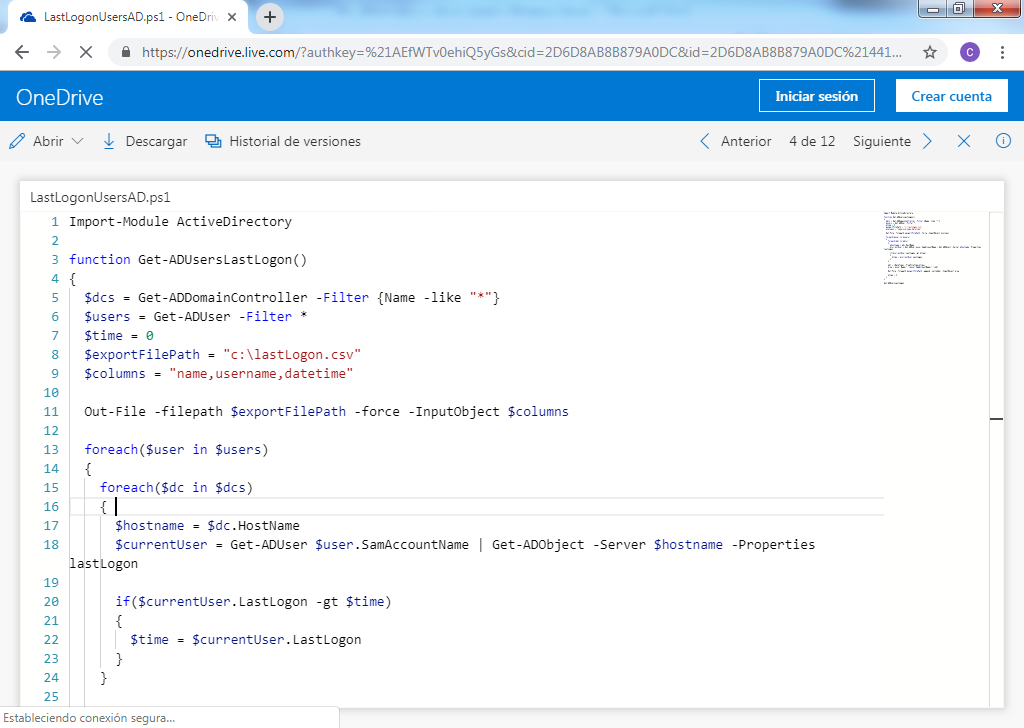The image size is (1024, 728).
Task: Click line 1 'Import-Module ActiveDirectory'
Action: (180, 221)
